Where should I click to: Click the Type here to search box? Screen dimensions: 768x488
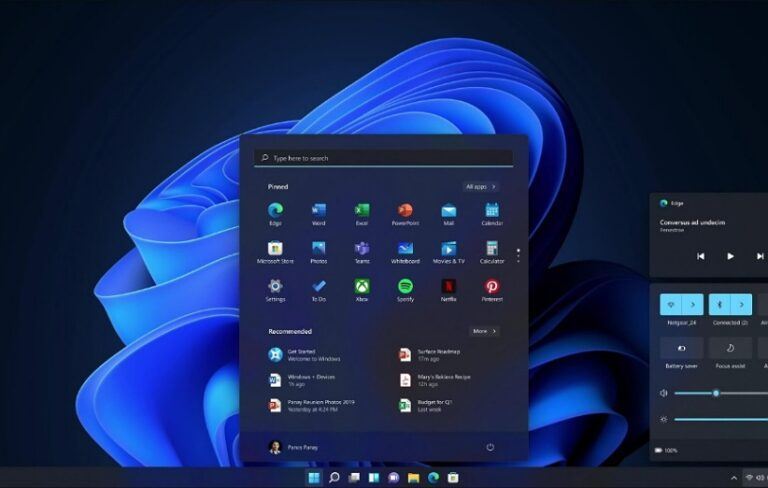coord(385,158)
